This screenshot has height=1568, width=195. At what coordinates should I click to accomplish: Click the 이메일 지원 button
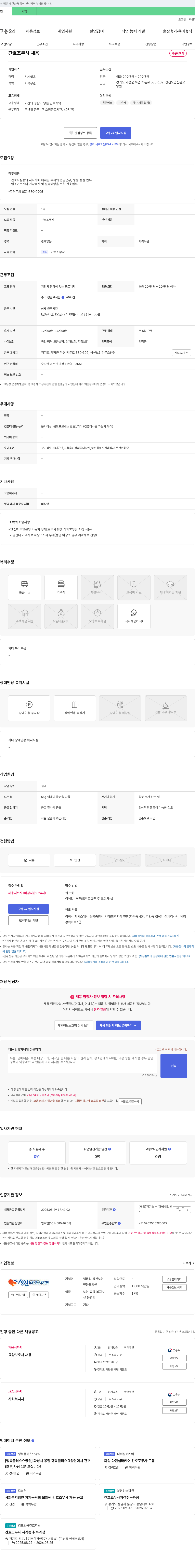(29, 920)
